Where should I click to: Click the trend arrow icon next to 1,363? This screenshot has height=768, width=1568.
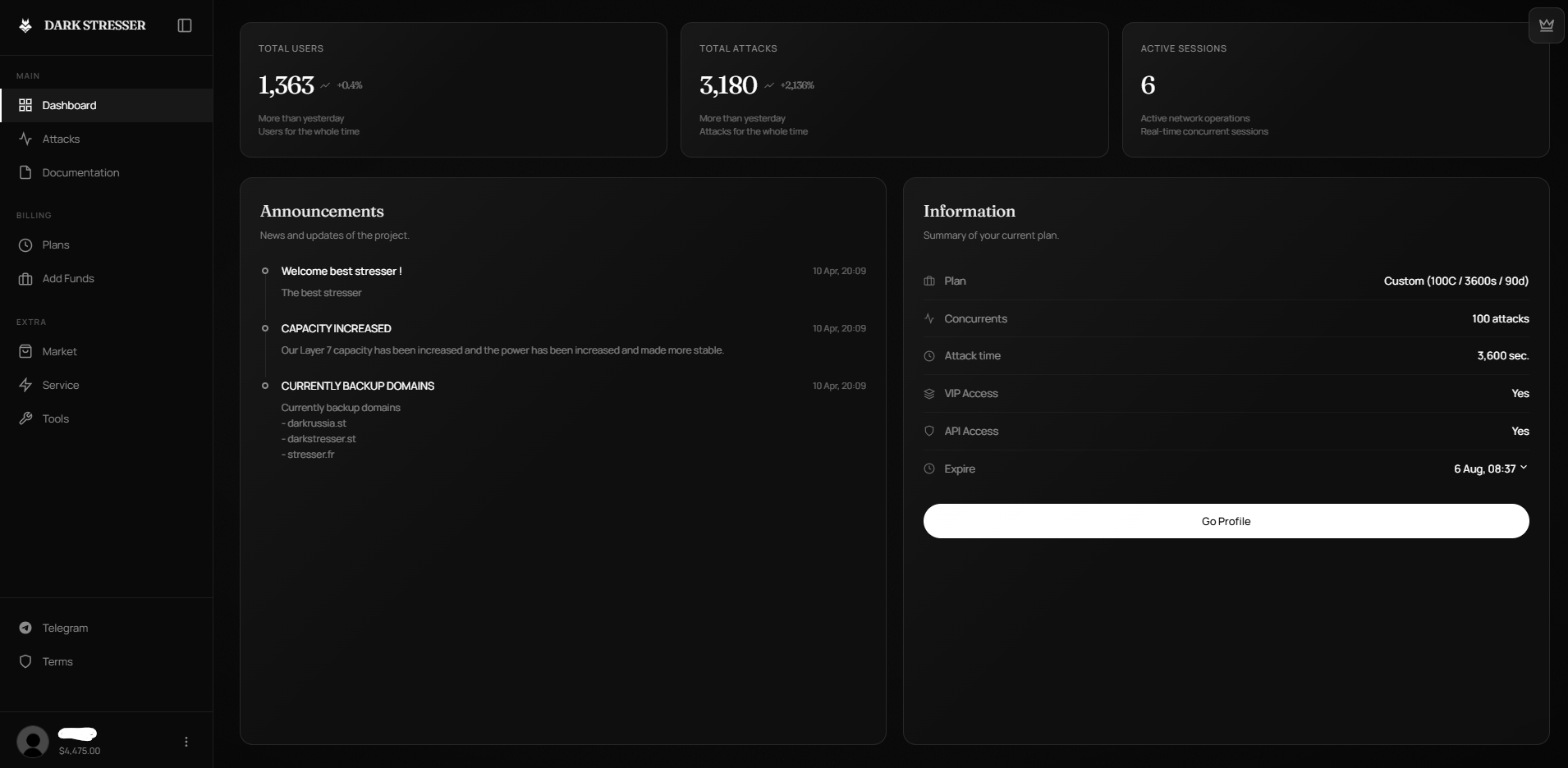tap(325, 85)
